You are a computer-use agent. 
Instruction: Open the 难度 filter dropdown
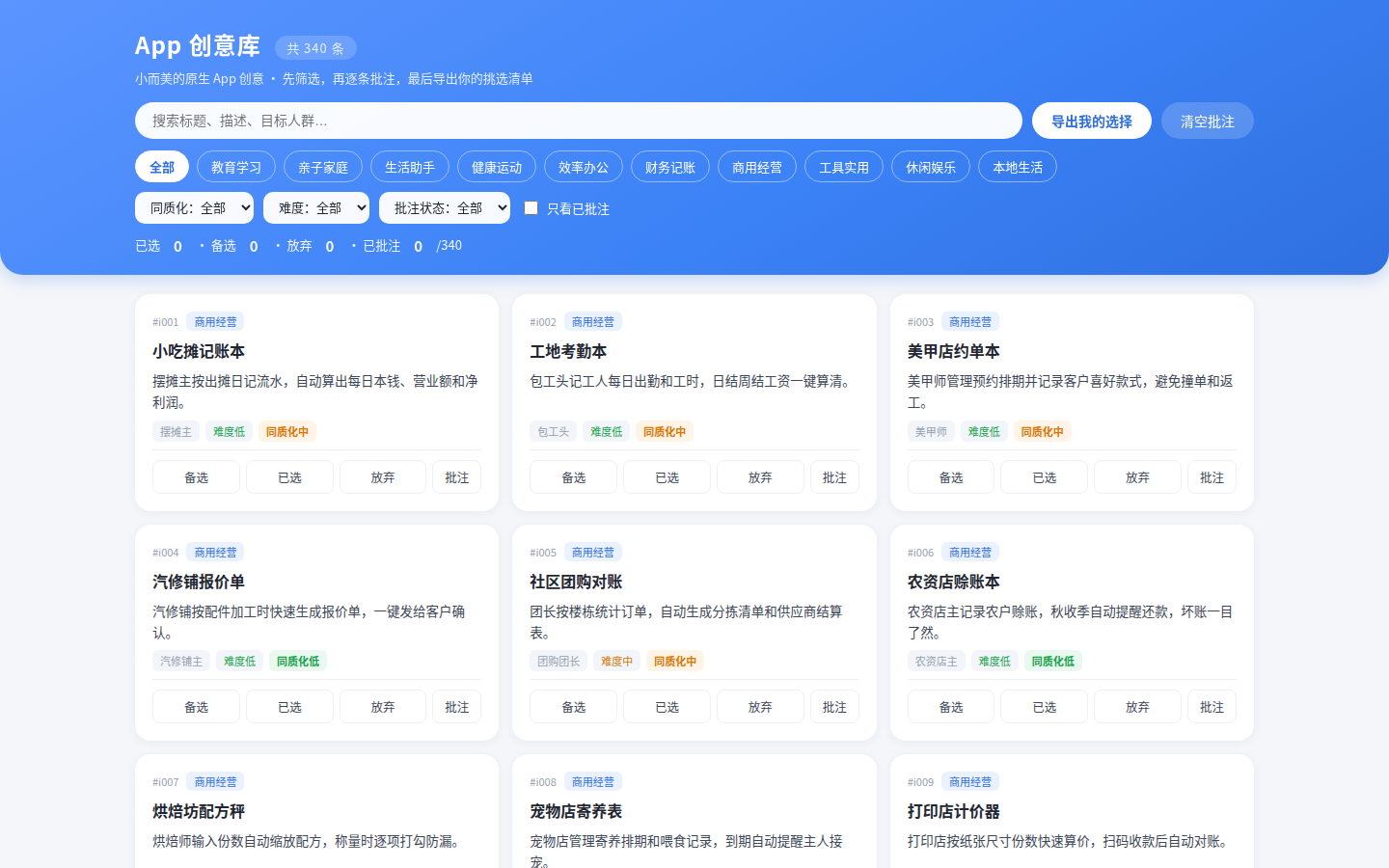click(x=316, y=208)
